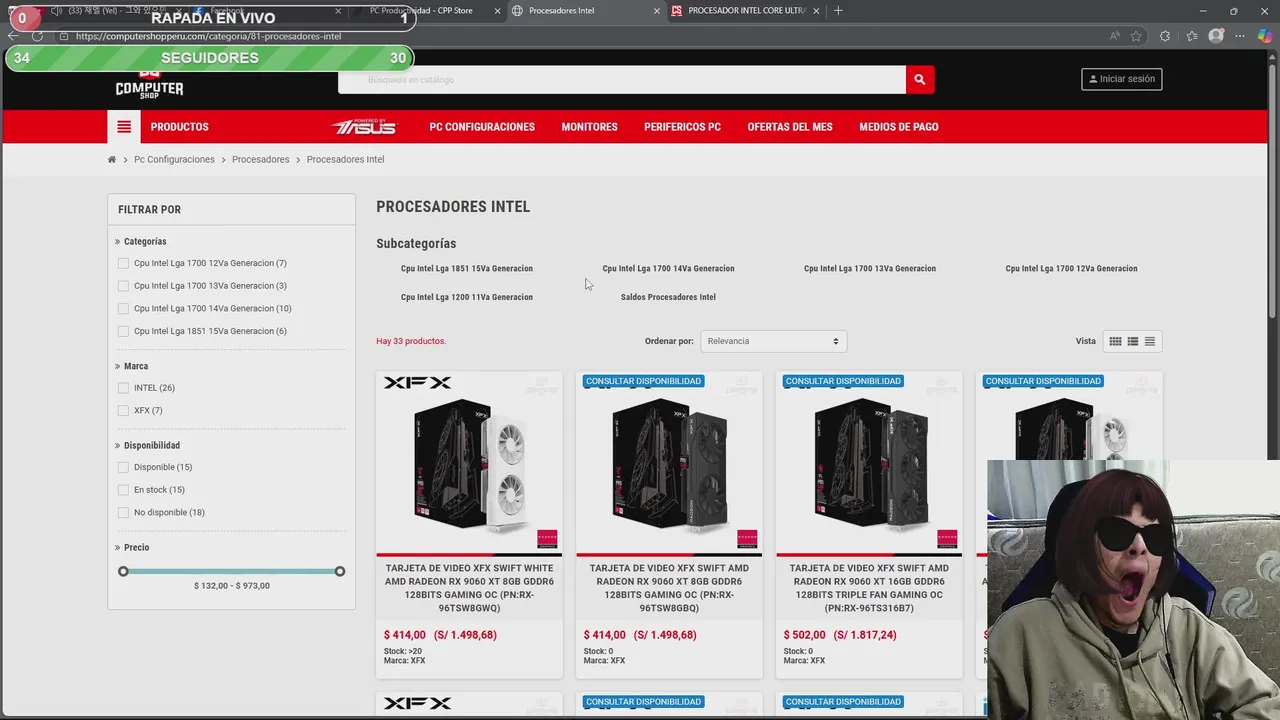
Task: Close the PC Productividad CPP Store tab
Action: (497, 11)
